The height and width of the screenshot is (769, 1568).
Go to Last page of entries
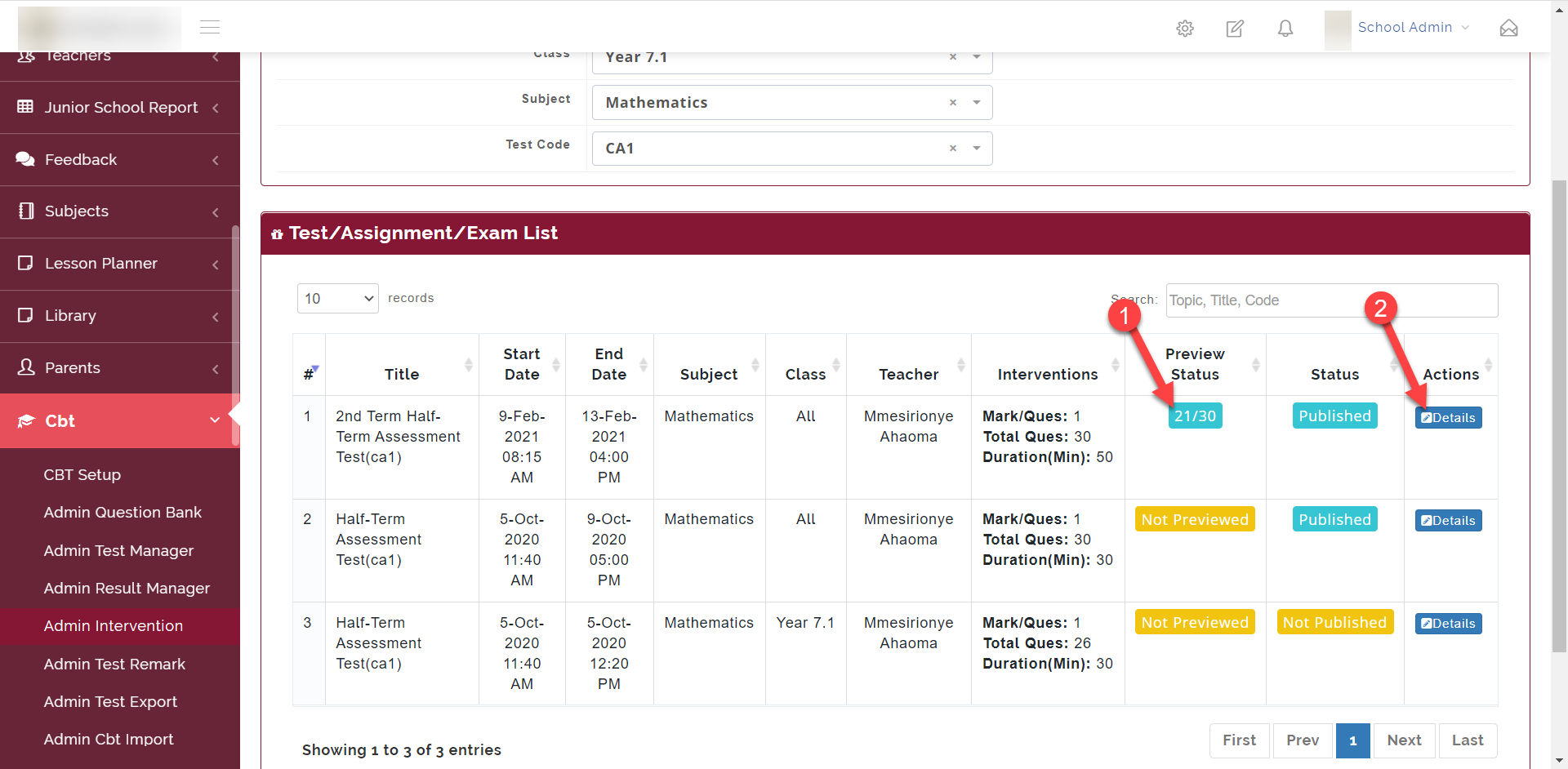[1468, 740]
